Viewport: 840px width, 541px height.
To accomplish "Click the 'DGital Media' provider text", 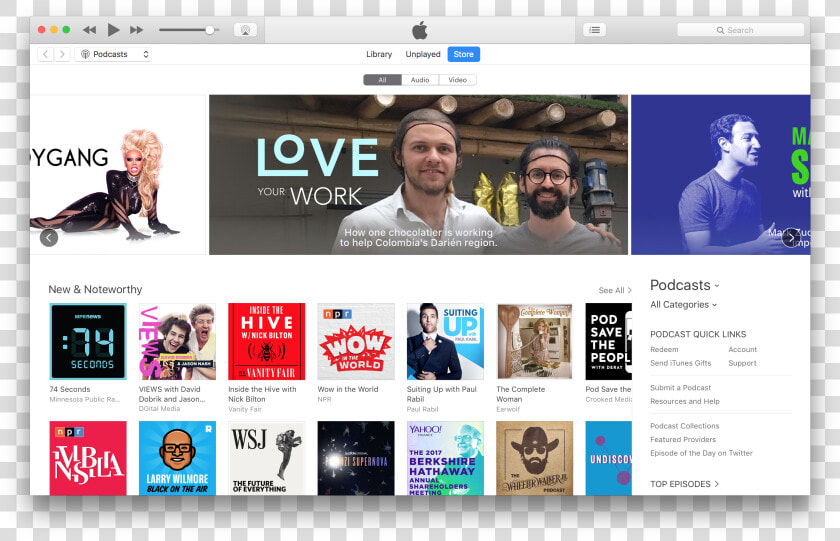I will [x=159, y=409].
